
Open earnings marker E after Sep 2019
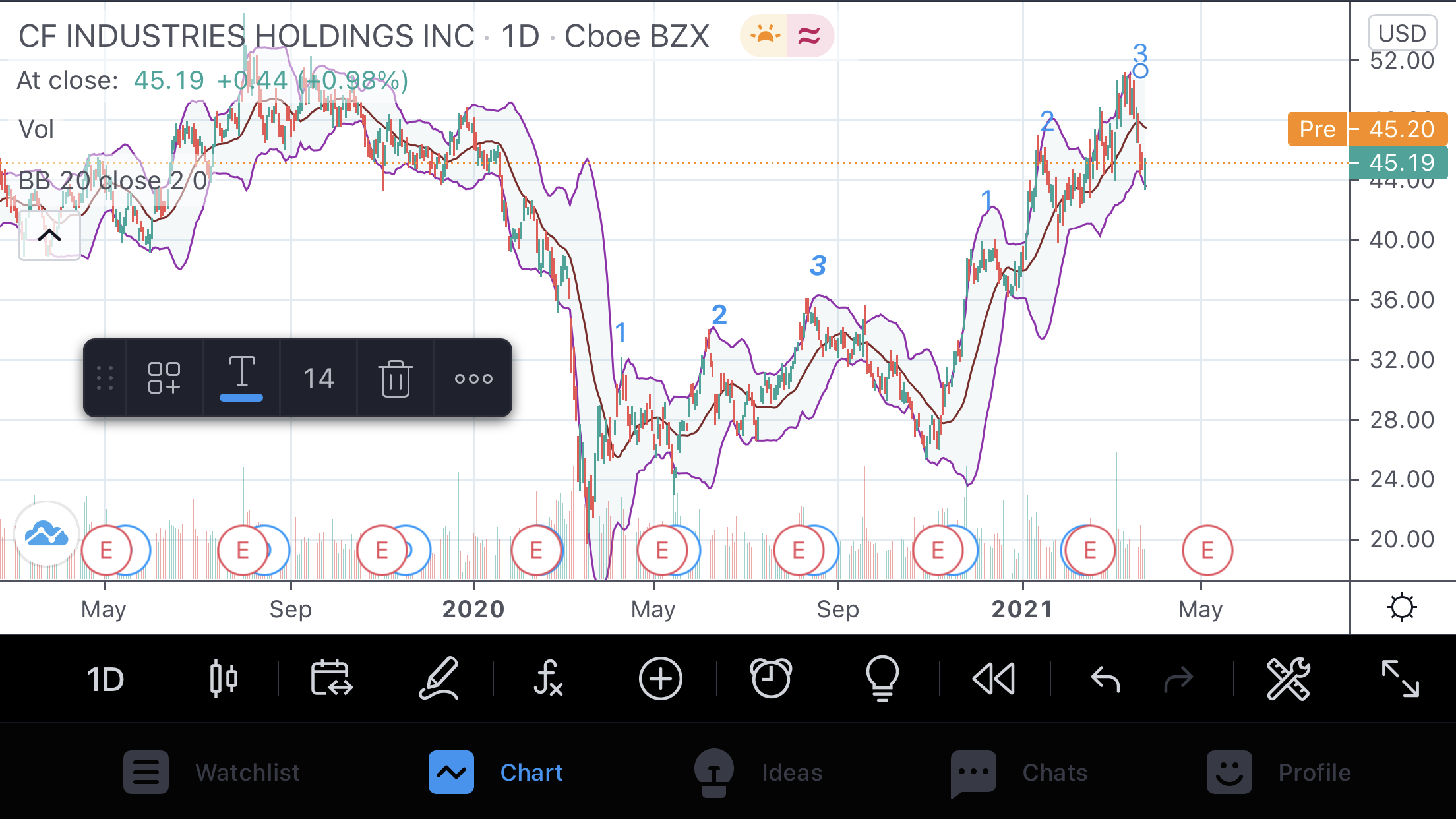pos(382,550)
